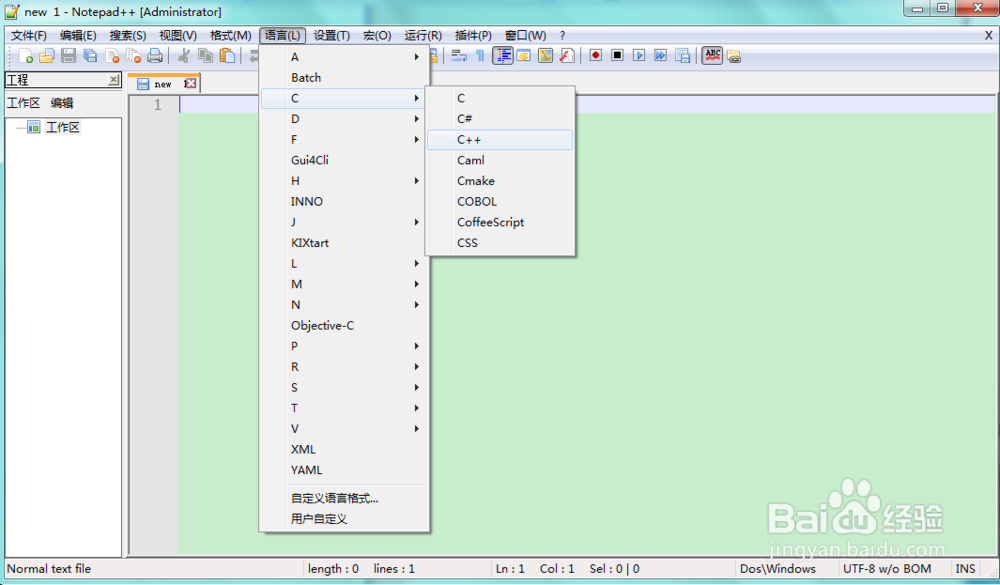The width and height of the screenshot is (1000, 585).
Task: Open the 文件(F) menu
Action: [x=29, y=35]
